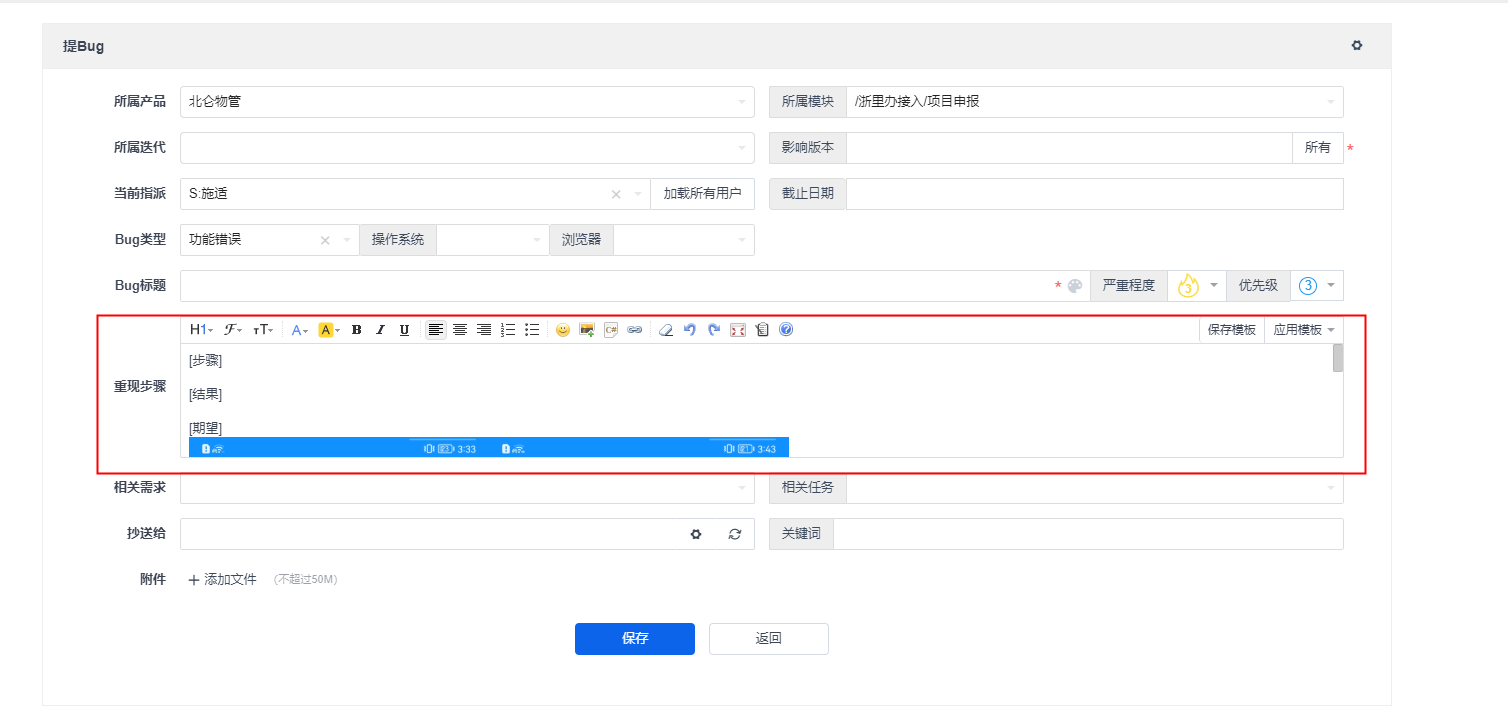Insert an emoticon in the editor

[x=562, y=330]
